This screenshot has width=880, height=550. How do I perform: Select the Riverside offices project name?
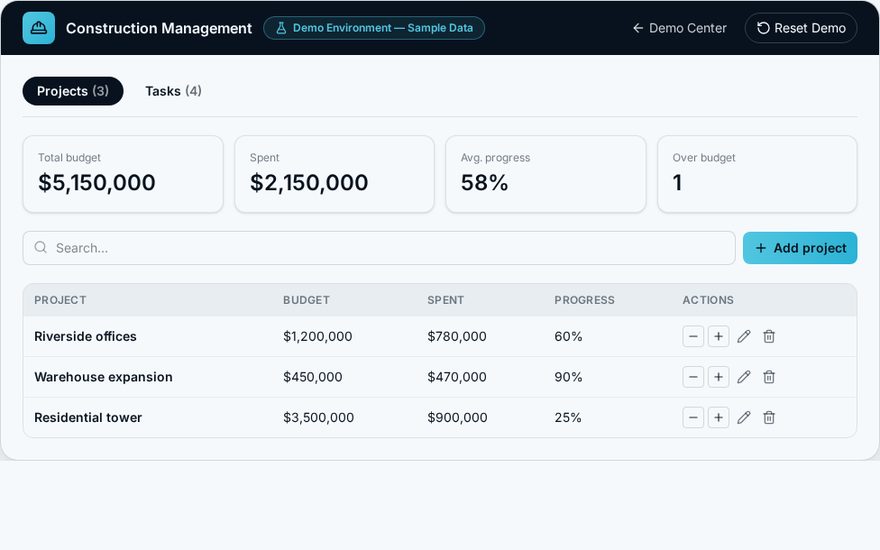click(x=85, y=337)
